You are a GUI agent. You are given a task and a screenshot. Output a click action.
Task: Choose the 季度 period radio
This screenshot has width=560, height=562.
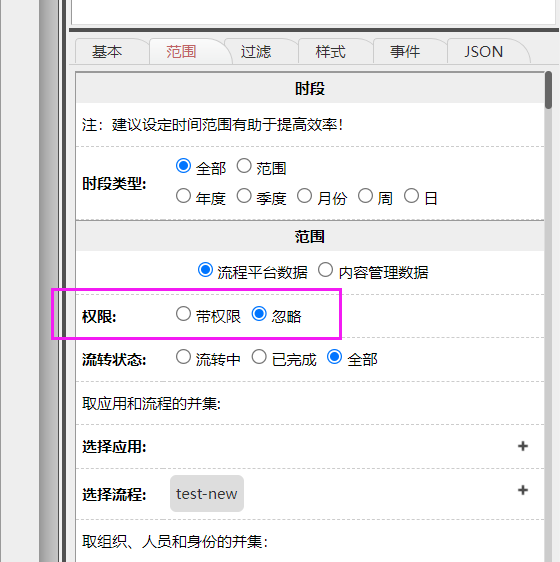(244, 196)
